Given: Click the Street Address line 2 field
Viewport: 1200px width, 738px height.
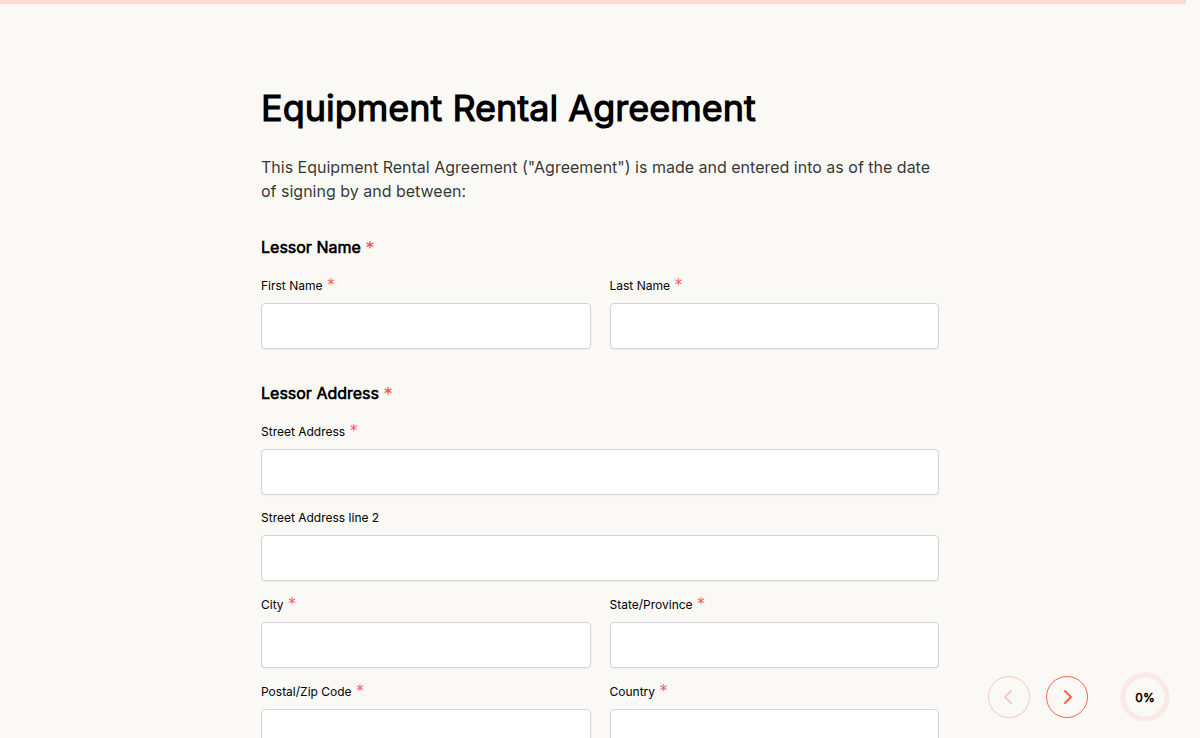Looking at the screenshot, I should (599, 558).
